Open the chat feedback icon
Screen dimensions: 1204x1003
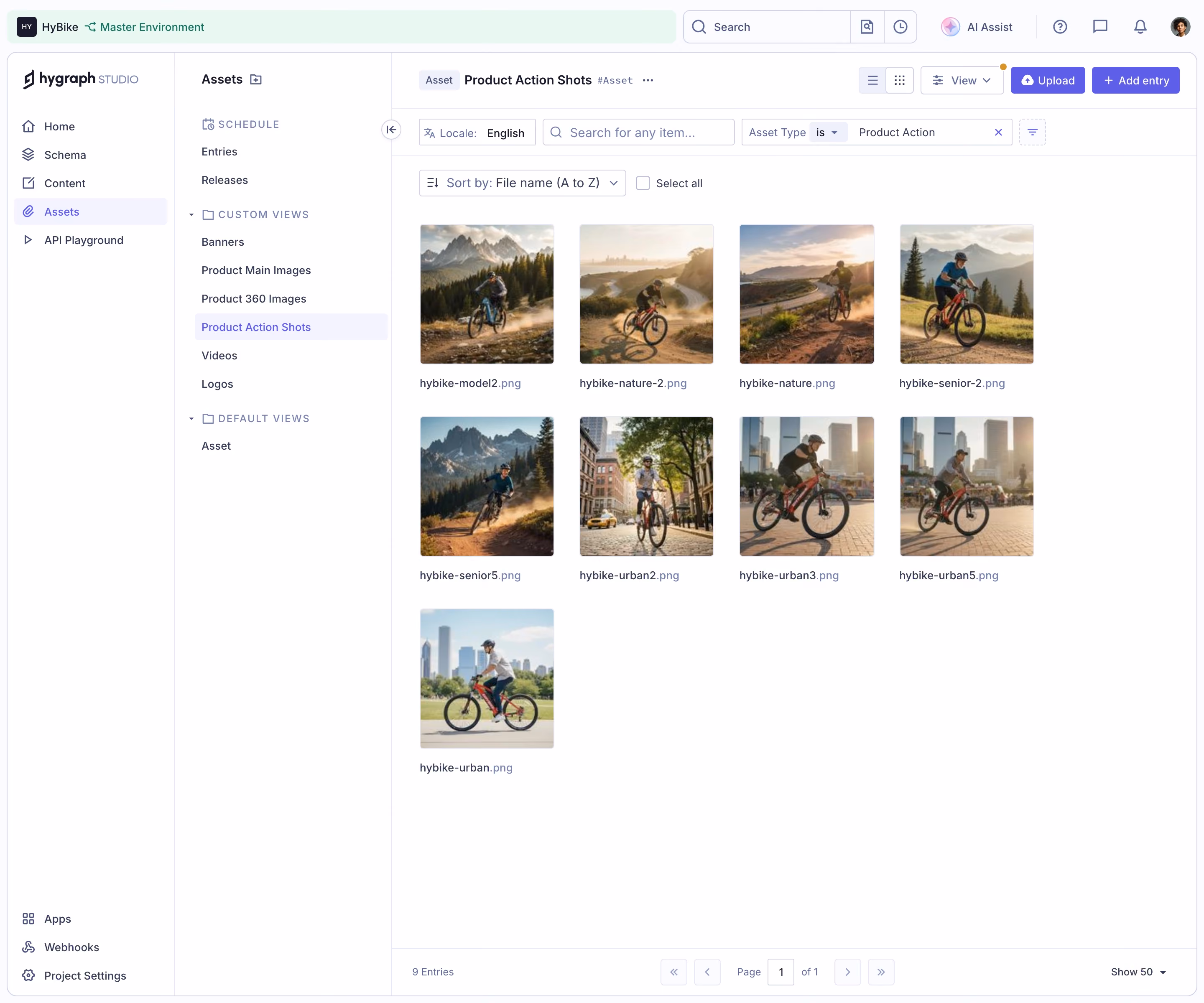pyautogui.click(x=1099, y=27)
